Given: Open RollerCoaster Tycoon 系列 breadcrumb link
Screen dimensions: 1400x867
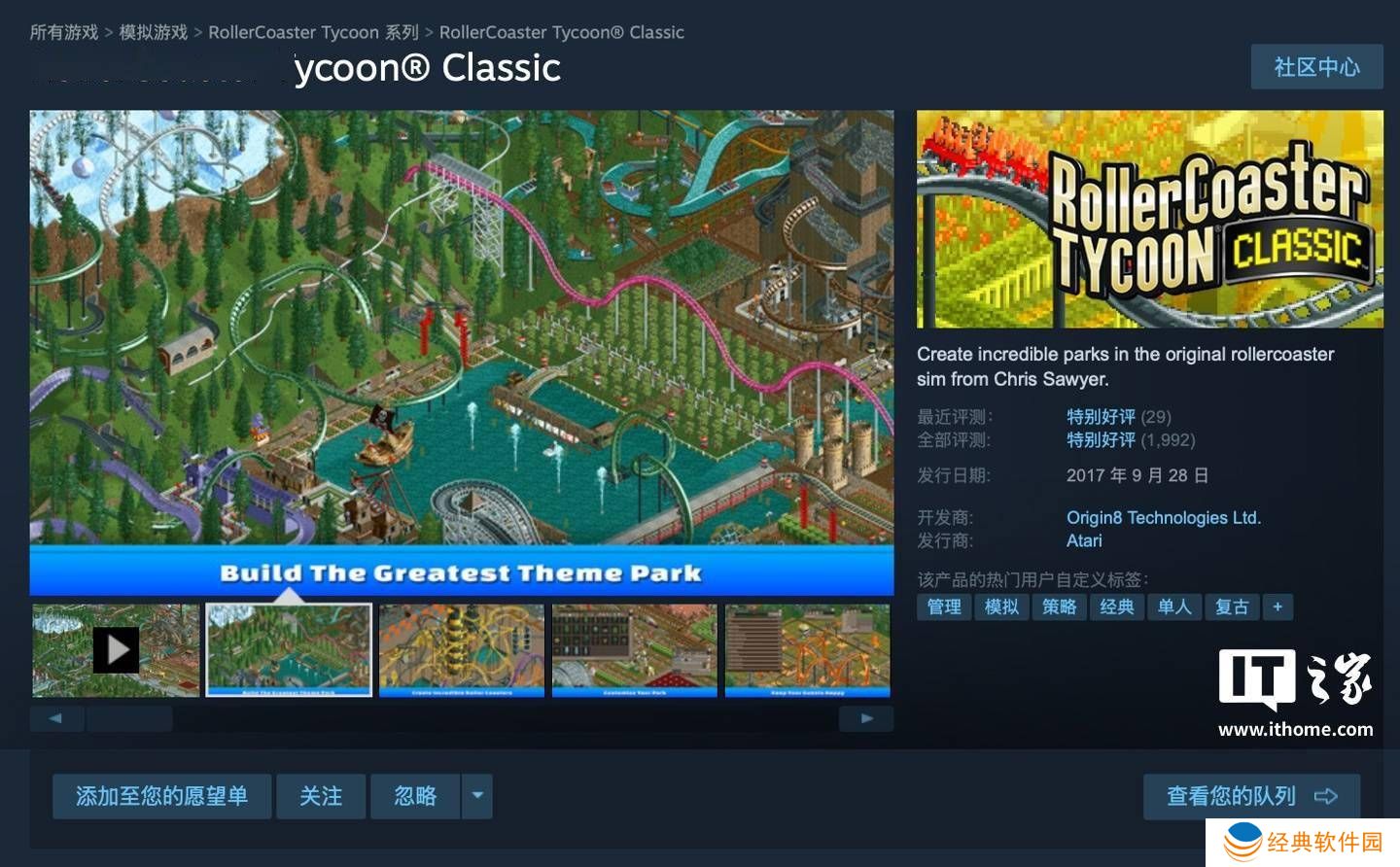Looking at the screenshot, I should 314,32.
